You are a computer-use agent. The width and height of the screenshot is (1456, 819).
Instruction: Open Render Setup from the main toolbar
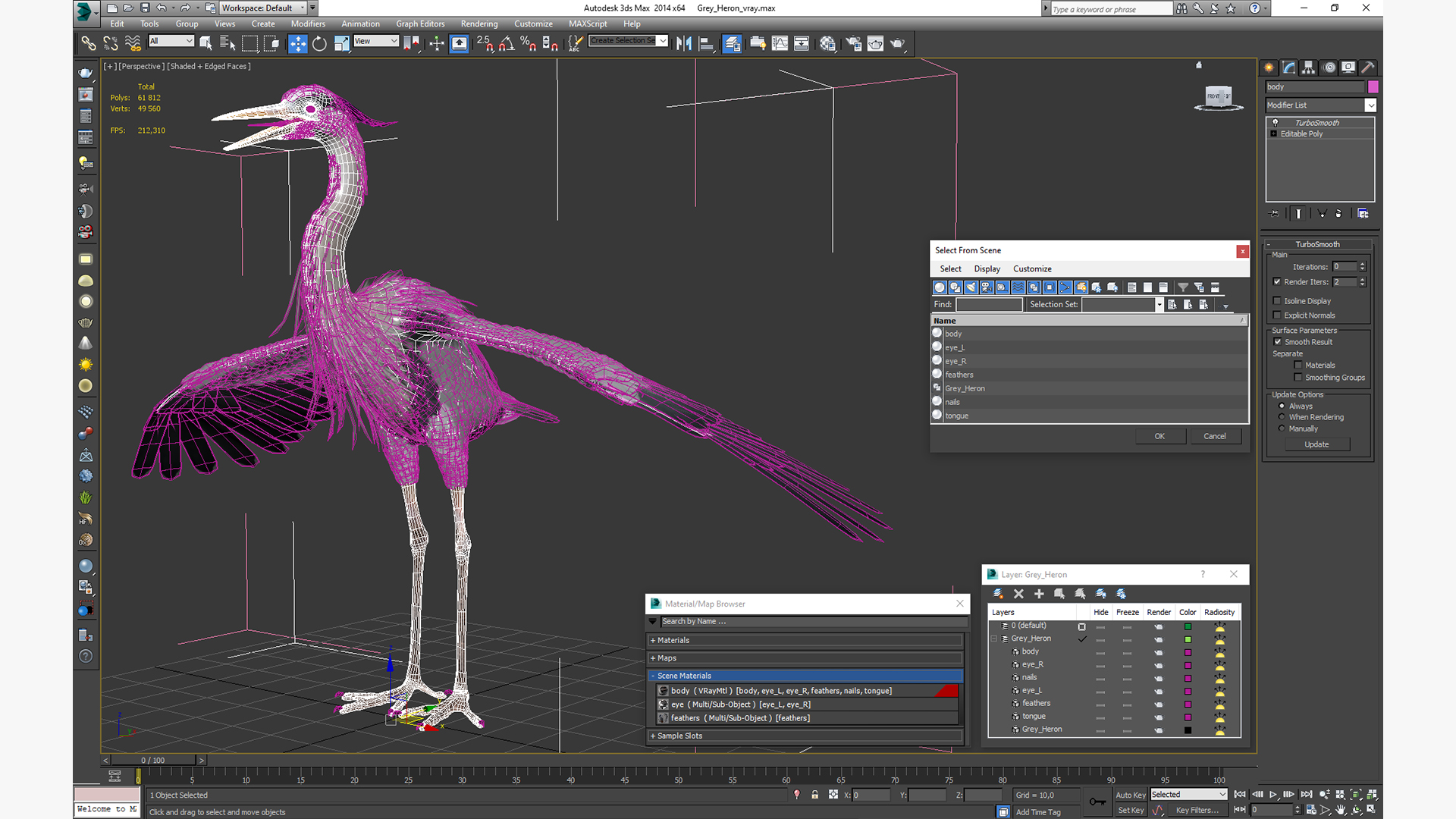click(x=853, y=44)
